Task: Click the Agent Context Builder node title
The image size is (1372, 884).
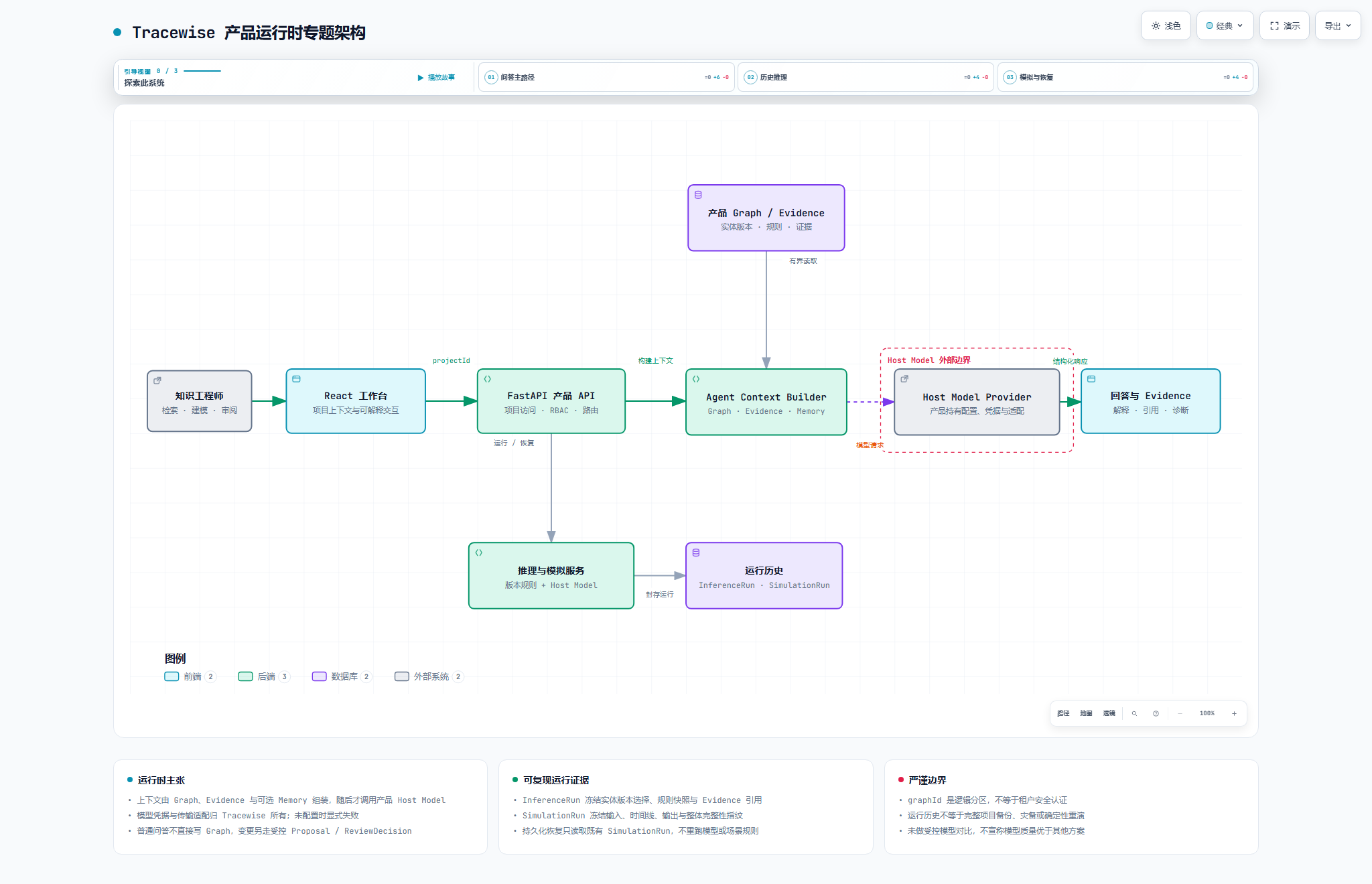Action: click(766, 397)
